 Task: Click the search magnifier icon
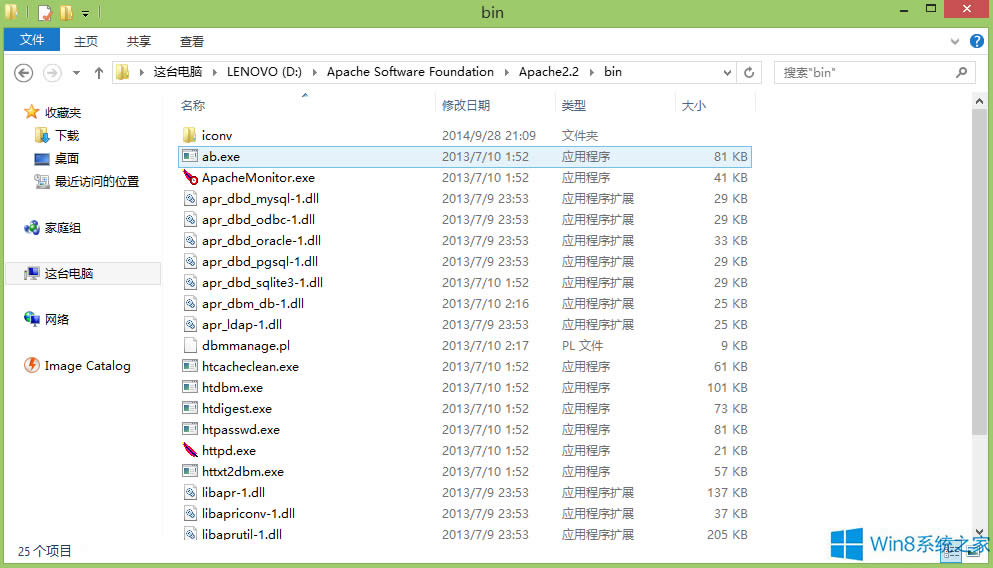[x=961, y=72]
